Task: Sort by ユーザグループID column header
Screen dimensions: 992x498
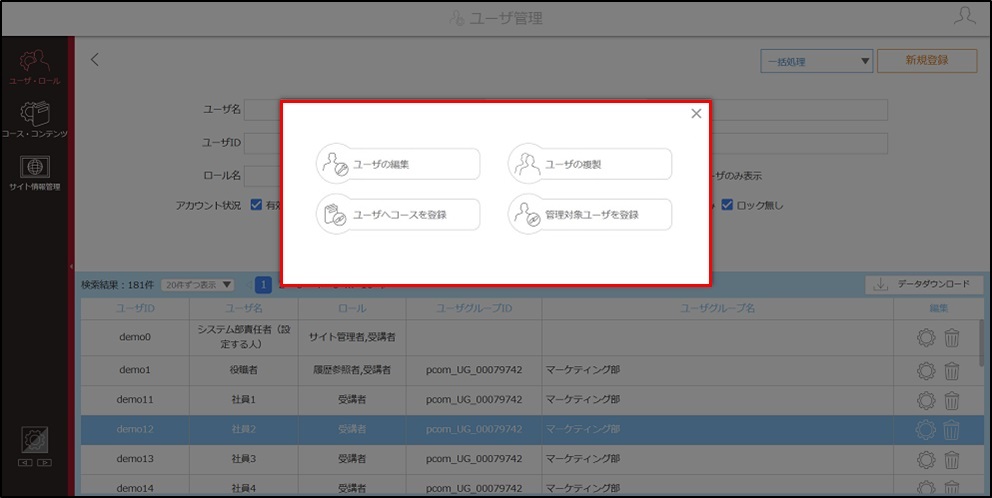Action: 474,308
